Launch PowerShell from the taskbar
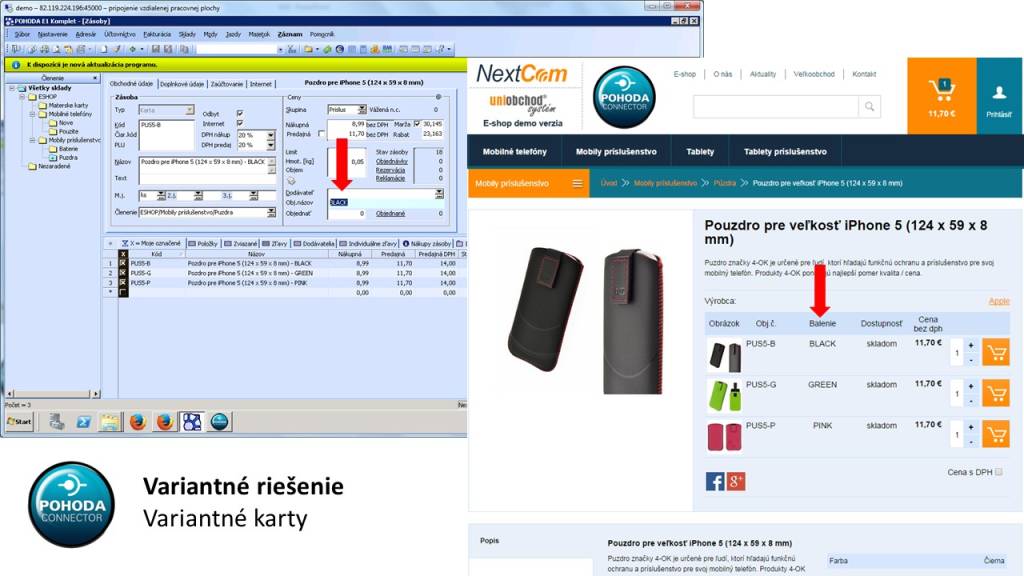This screenshot has height=576, width=1024. click(84, 423)
